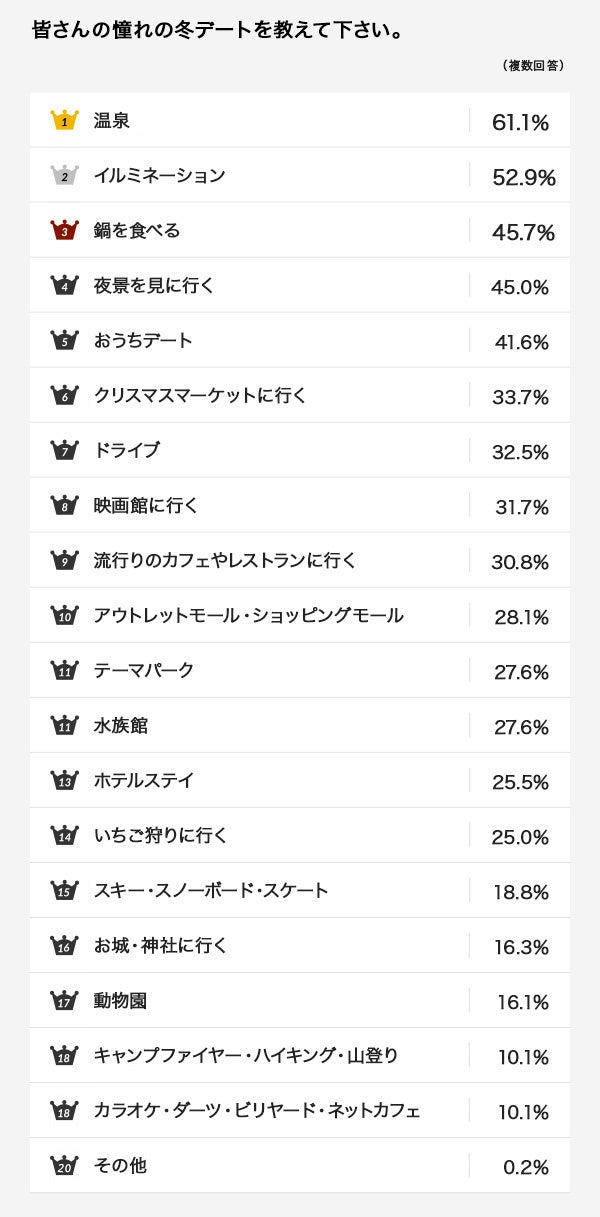Select the ホテルステイ row label
The image size is (600, 1217).
(143, 781)
